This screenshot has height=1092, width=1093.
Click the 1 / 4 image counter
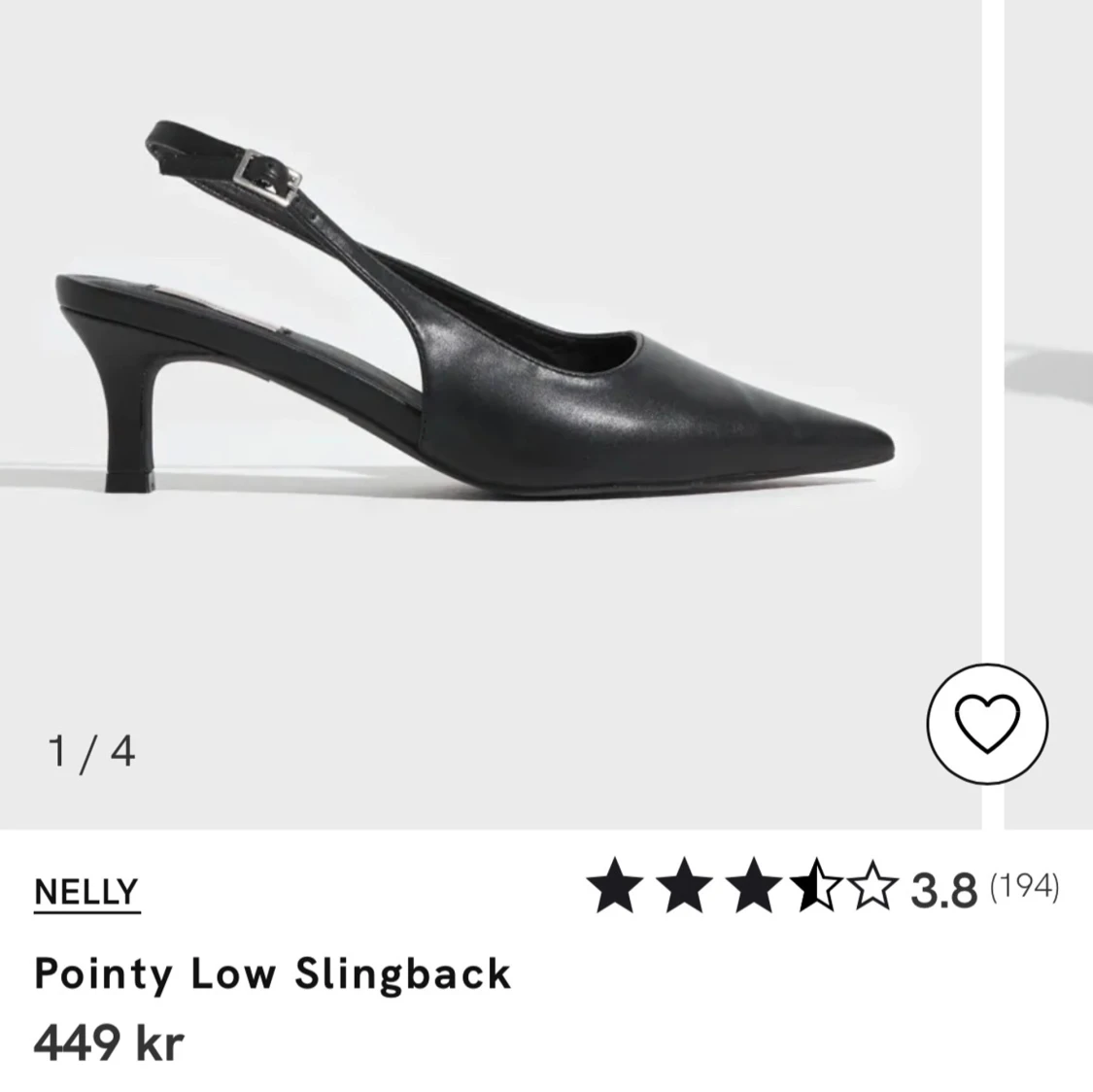tap(91, 751)
